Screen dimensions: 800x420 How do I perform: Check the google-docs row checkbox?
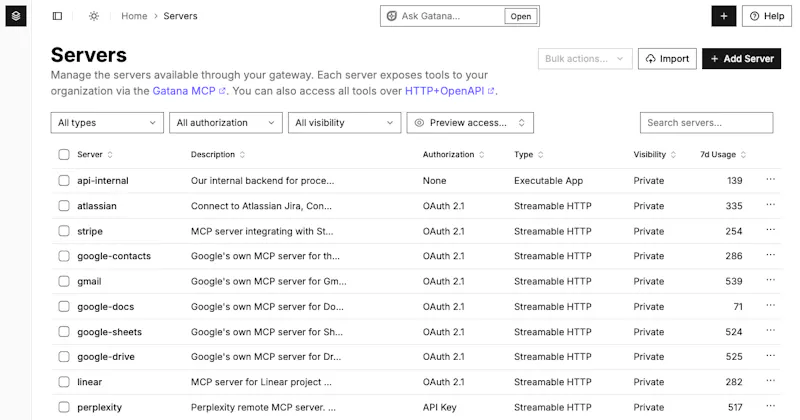[64, 307]
